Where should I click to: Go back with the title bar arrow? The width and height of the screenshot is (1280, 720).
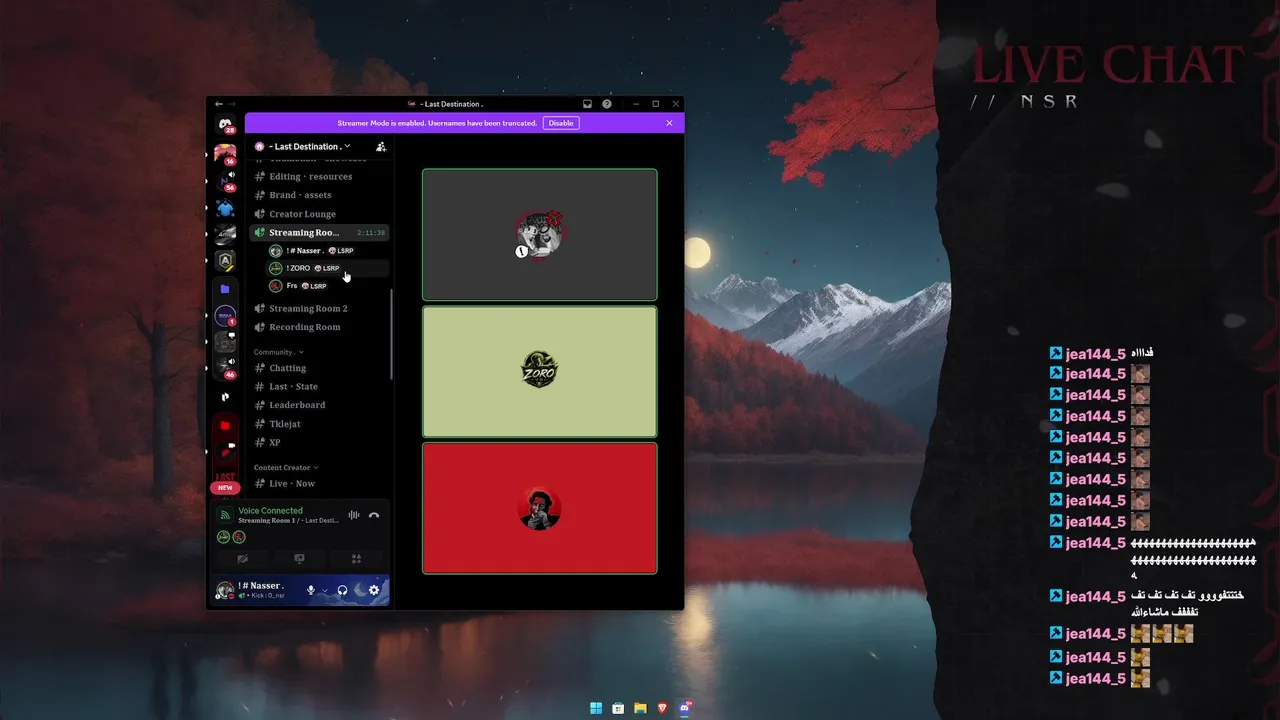pyautogui.click(x=219, y=104)
